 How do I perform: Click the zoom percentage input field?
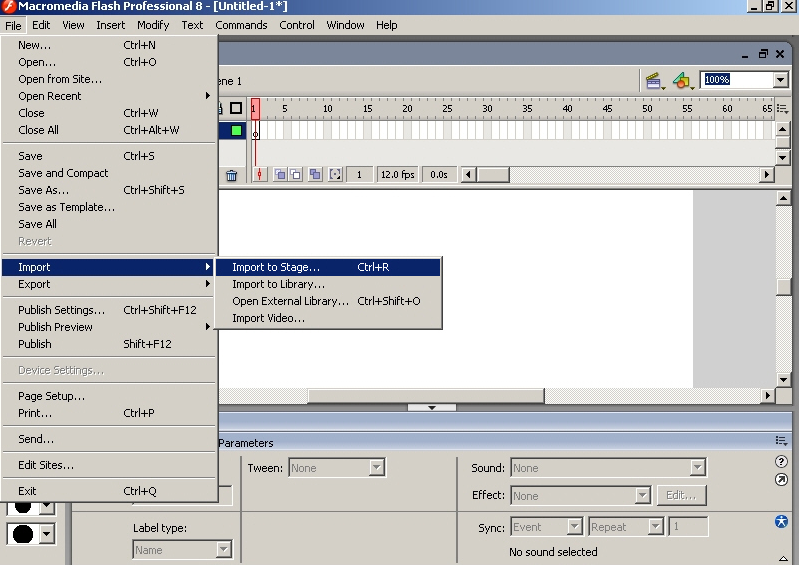pos(737,80)
